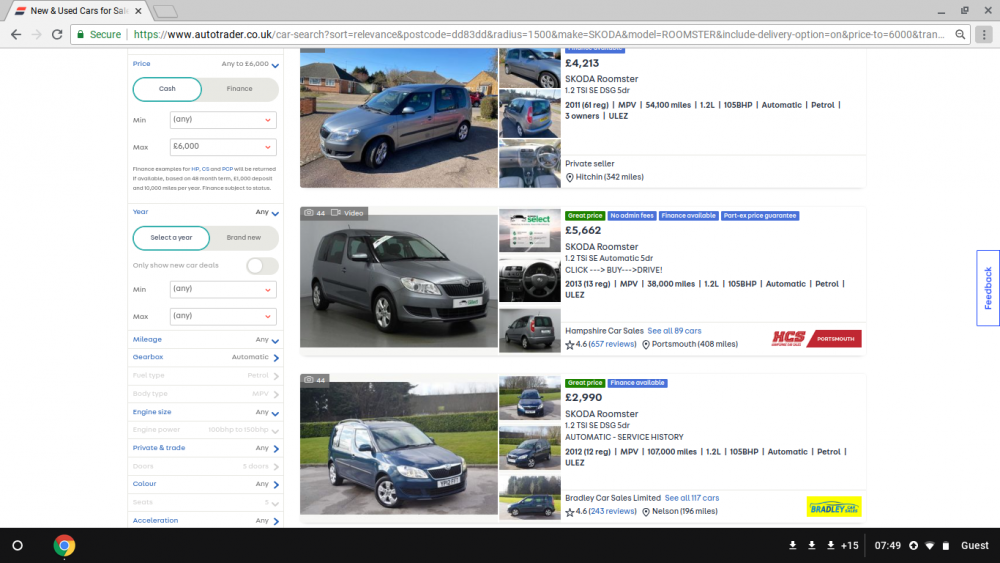Screen dimensions: 1000x563
Task: Read the 657 reviews link
Action: (x=612, y=344)
